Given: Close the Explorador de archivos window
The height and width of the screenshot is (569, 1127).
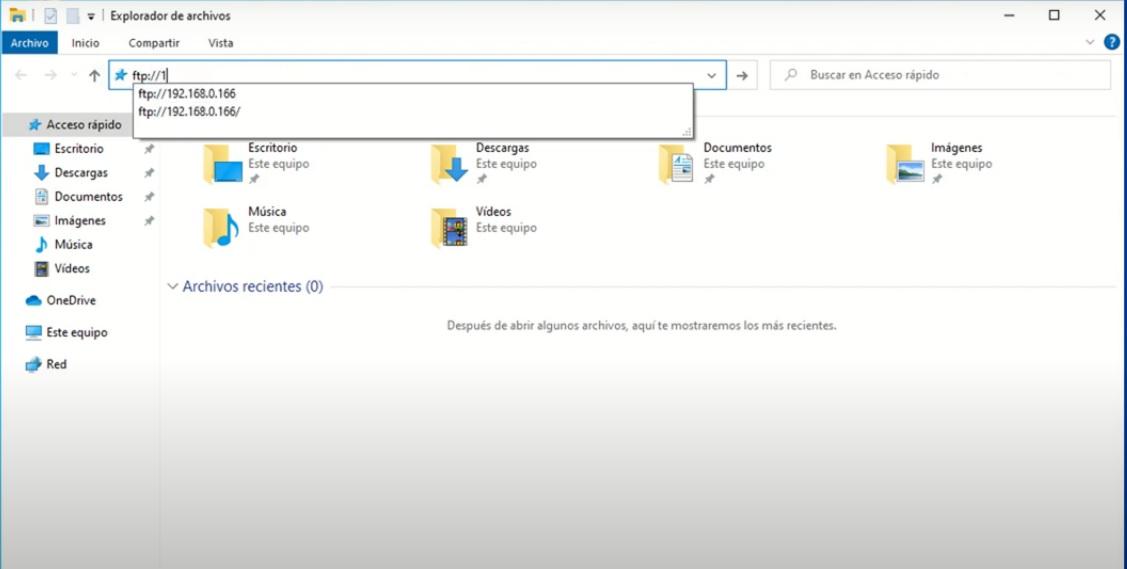Looking at the screenshot, I should point(1100,15).
